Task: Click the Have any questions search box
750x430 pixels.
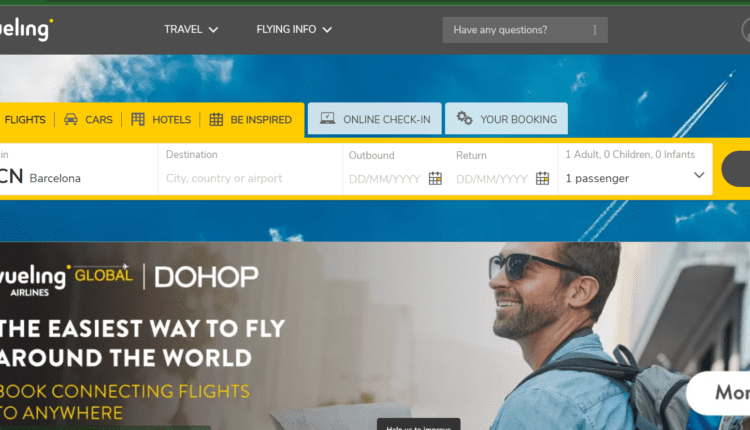Action: (525, 30)
